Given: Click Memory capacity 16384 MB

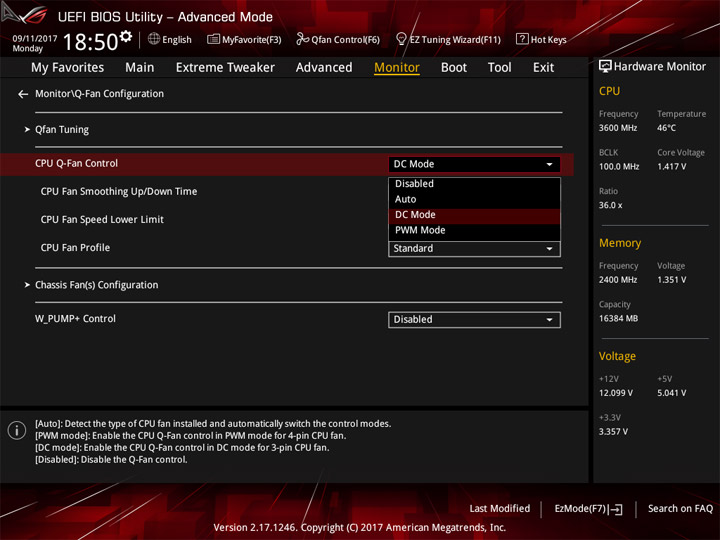Looking at the screenshot, I should click(618, 318).
